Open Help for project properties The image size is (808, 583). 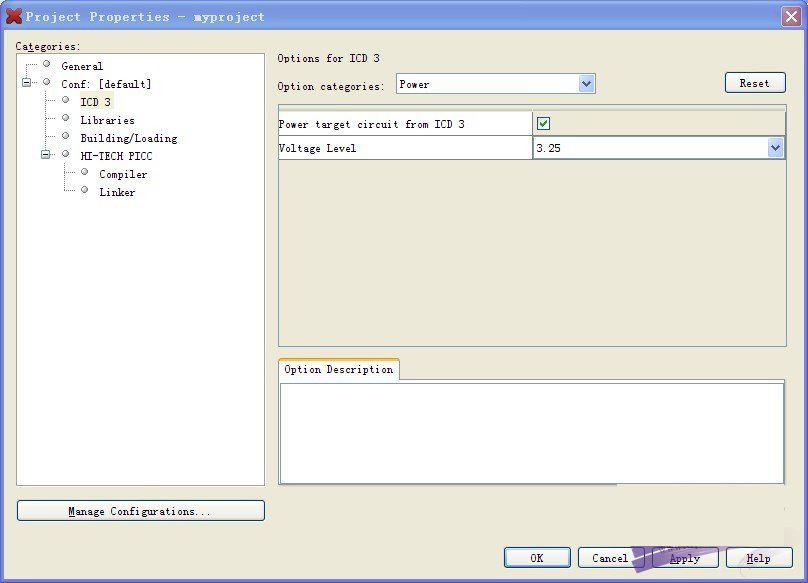[x=759, y=558]
